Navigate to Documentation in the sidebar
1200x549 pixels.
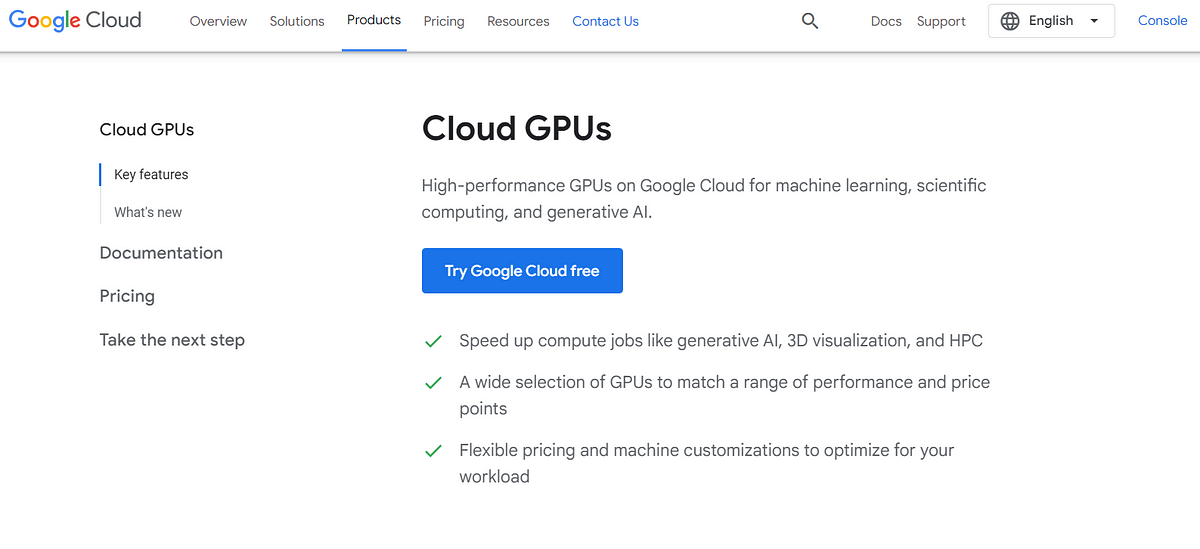(x=161, y=253)
